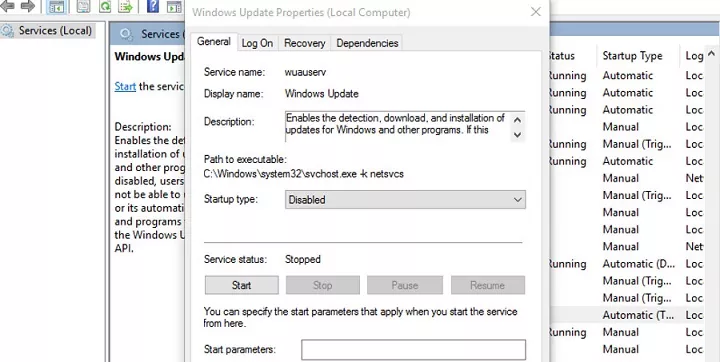The width and height of the screenshot is (720, 362).
Task: Click the greyed-out Stop button
Action: tap(323, 285)
